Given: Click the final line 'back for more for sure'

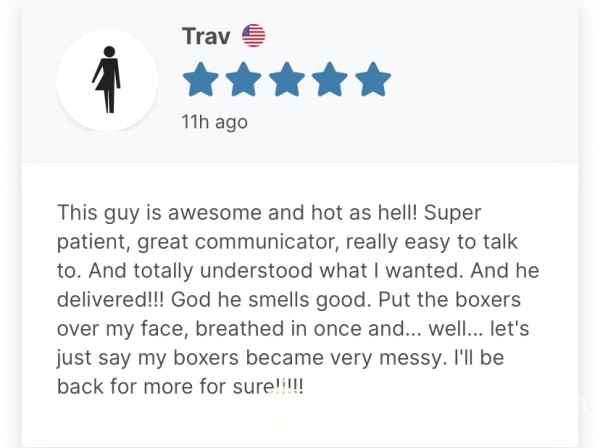Looking at the screenshot, I should (x=180, y=386).
